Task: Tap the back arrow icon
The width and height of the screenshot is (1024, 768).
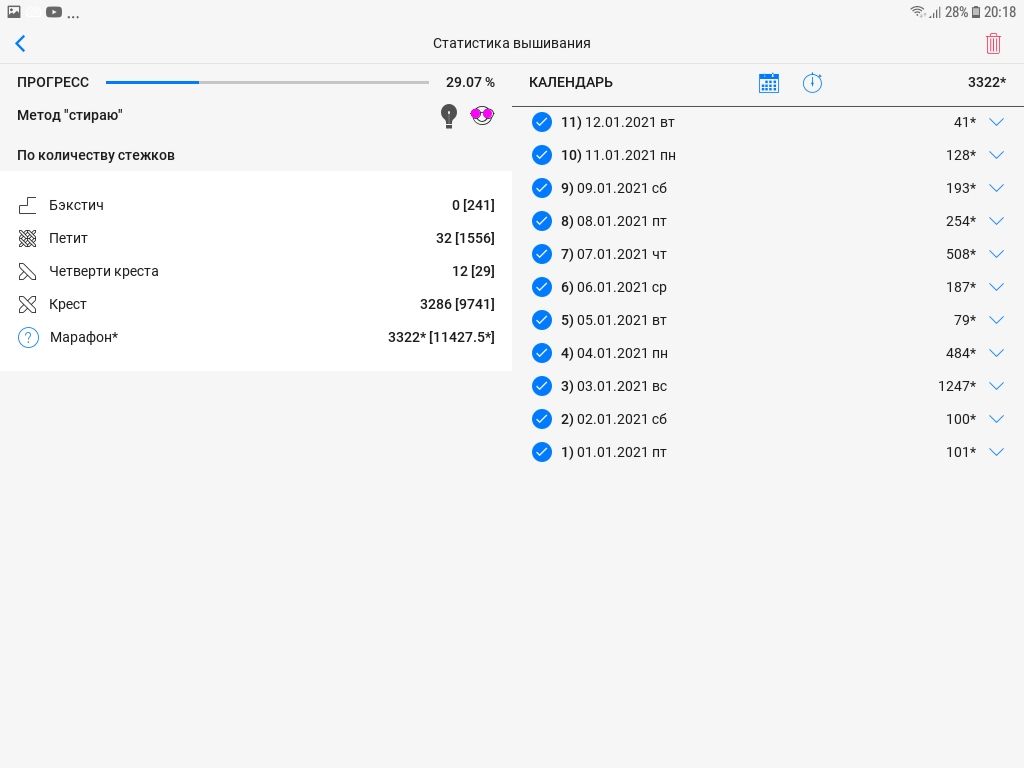Action: tap(20, 43)
